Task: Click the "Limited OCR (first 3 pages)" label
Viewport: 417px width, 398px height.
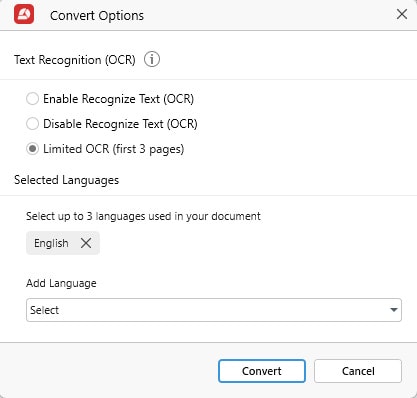Action: [114, 149]
